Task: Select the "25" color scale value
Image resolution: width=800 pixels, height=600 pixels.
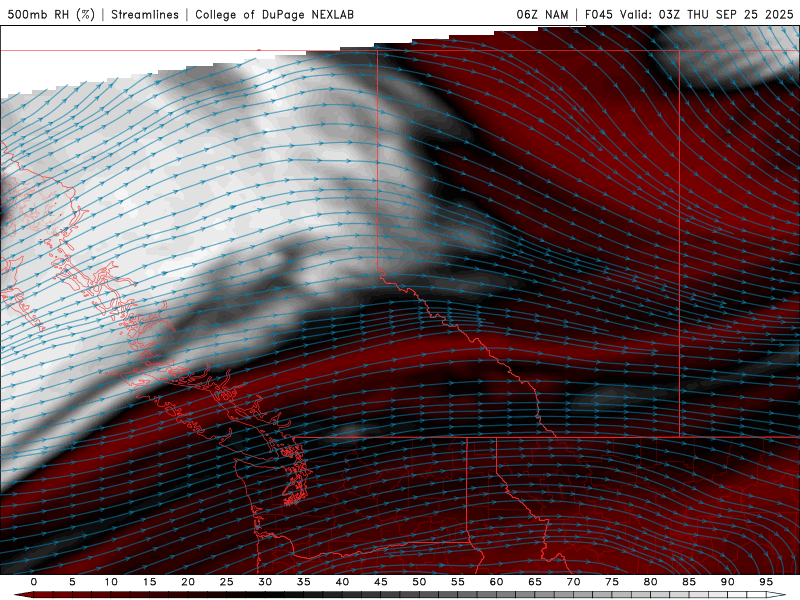Action: click(x=227, y=582)
